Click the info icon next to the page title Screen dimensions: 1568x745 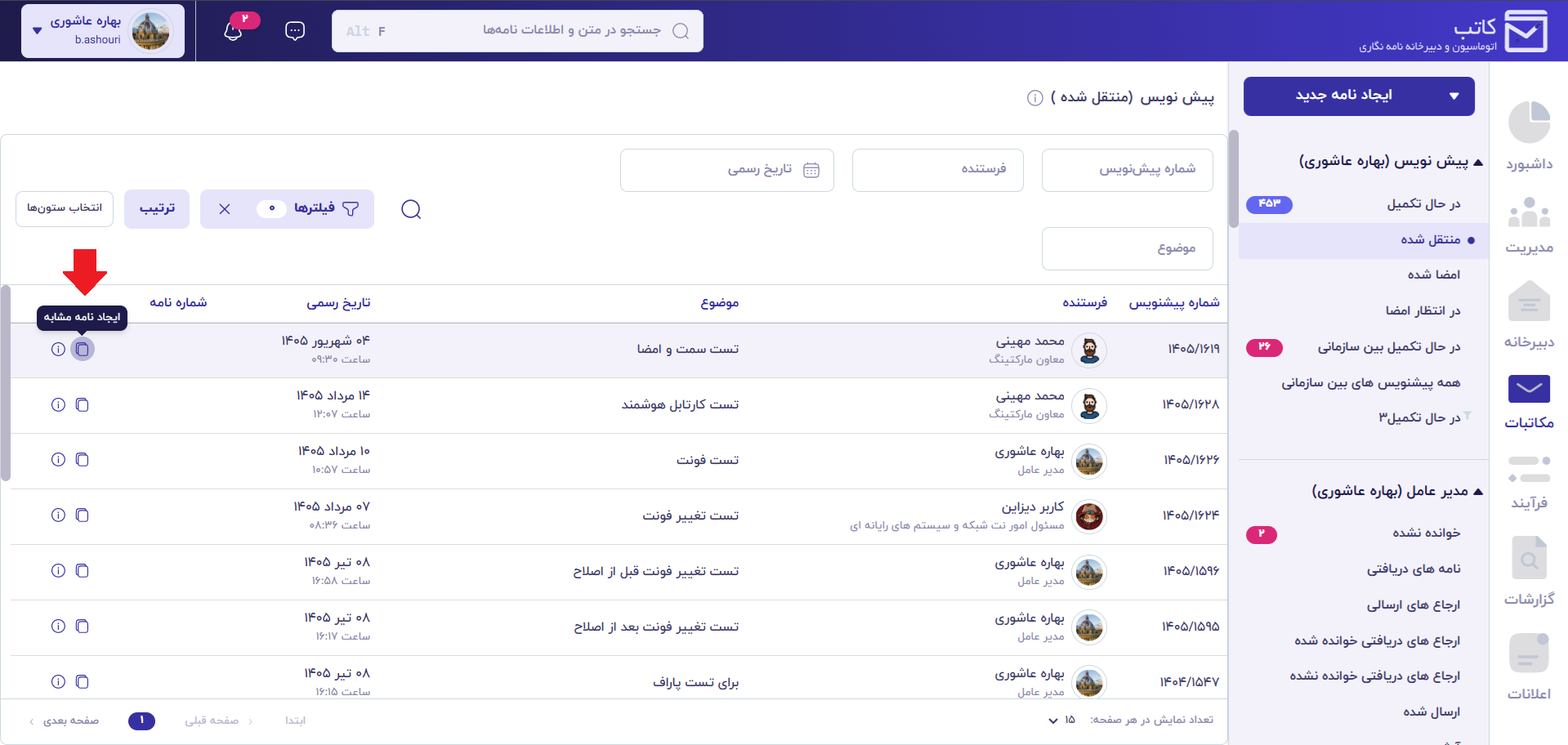coord(1034,98)
